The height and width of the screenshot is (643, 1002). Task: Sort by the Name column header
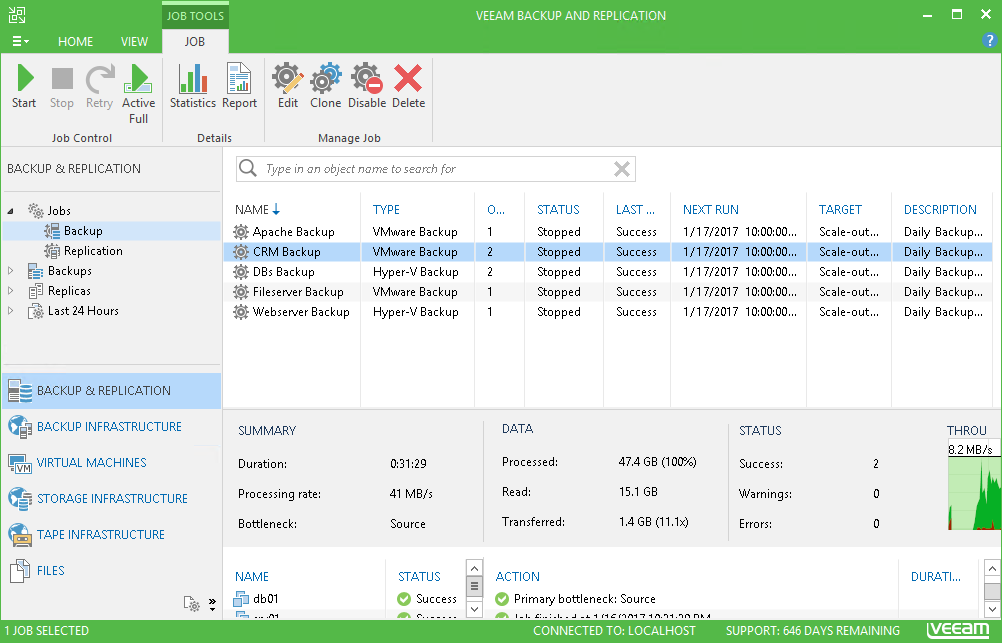coord(257,210)
